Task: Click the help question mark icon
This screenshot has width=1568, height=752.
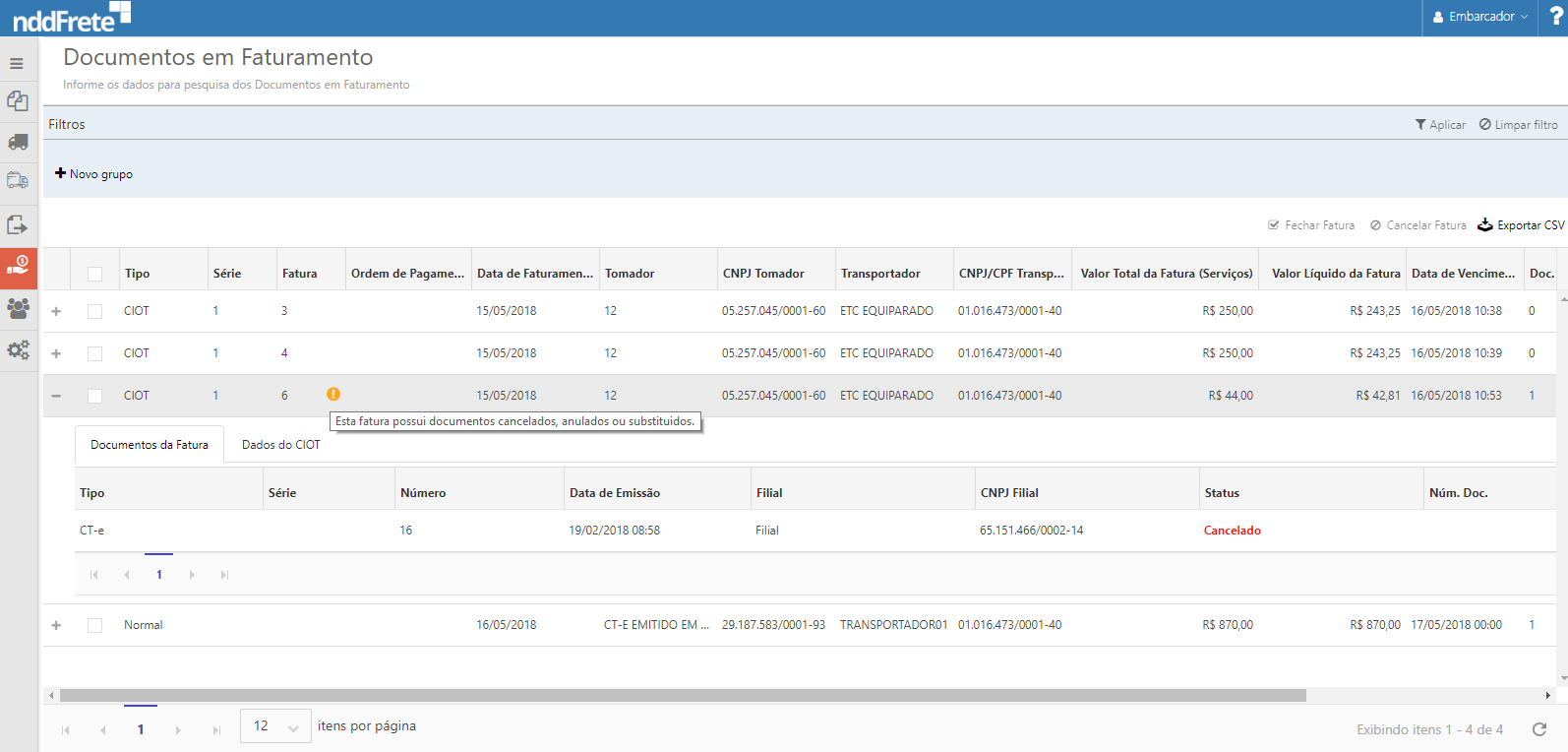Action: point(1555,17)
